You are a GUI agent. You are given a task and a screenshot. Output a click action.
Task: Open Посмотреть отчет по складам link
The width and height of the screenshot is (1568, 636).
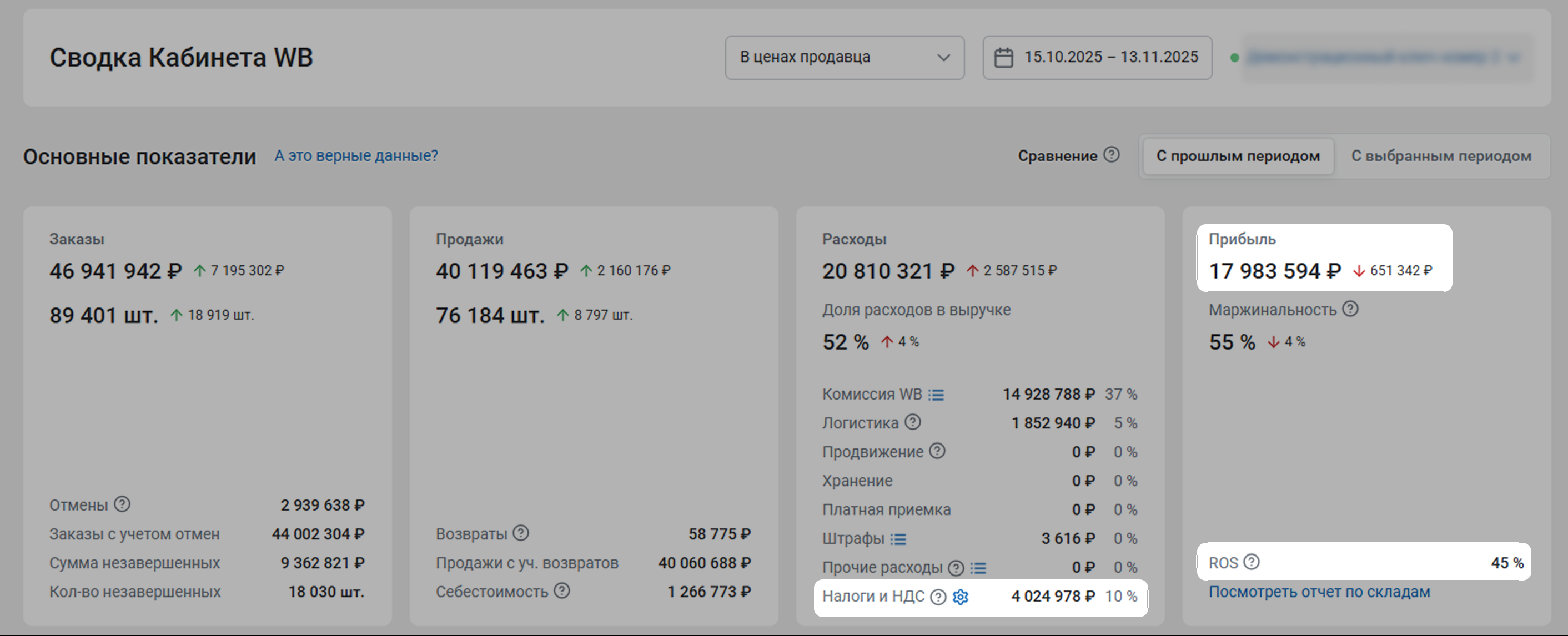[x=1319, y=592]
